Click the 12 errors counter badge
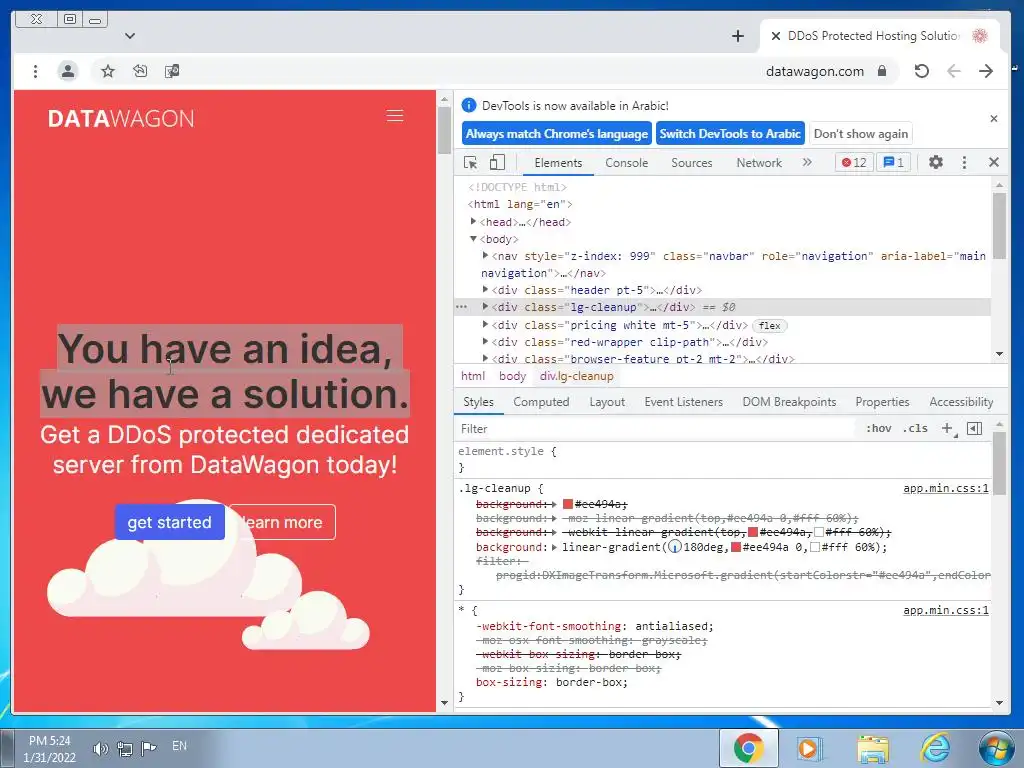 [854, 163]
